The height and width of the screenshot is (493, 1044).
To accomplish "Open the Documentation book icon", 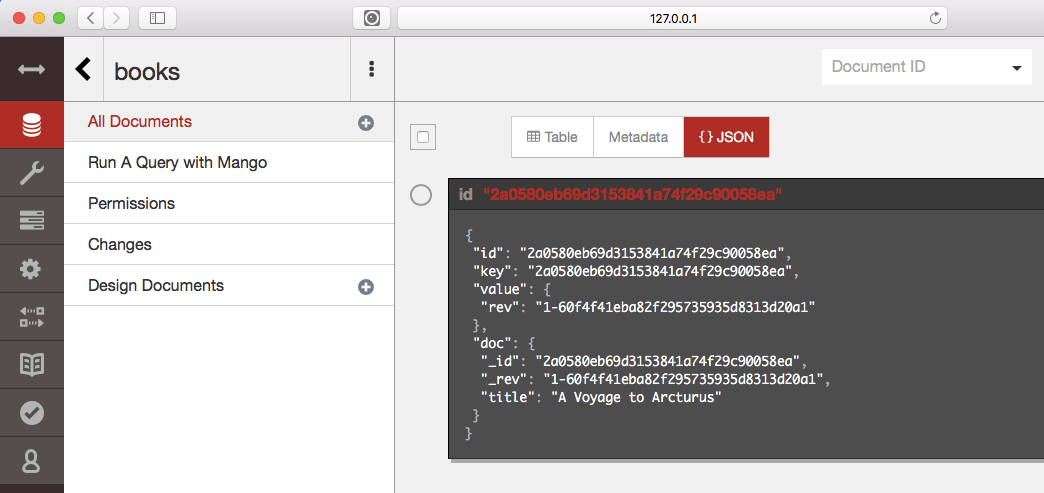I will tap(31, 365).
